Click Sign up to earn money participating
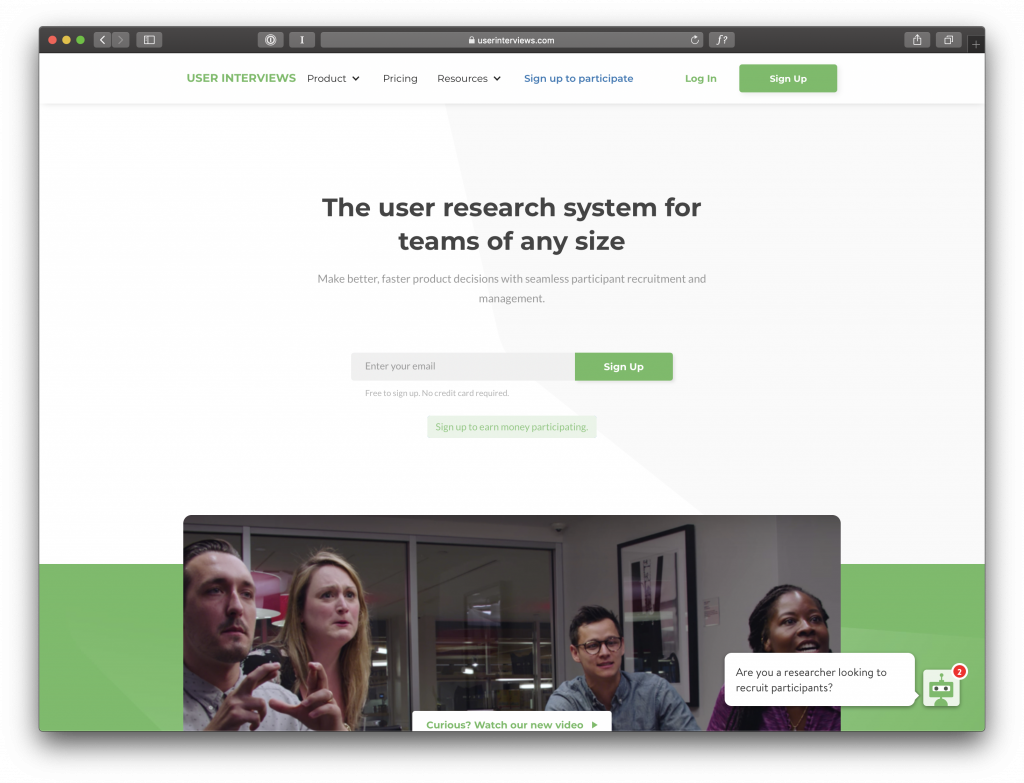Image resolution: width=1024 pixels, height=783 pixels. tap(511, 426)
